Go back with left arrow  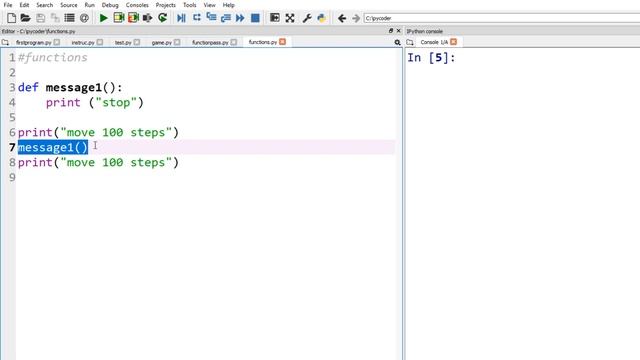point(342,18)
